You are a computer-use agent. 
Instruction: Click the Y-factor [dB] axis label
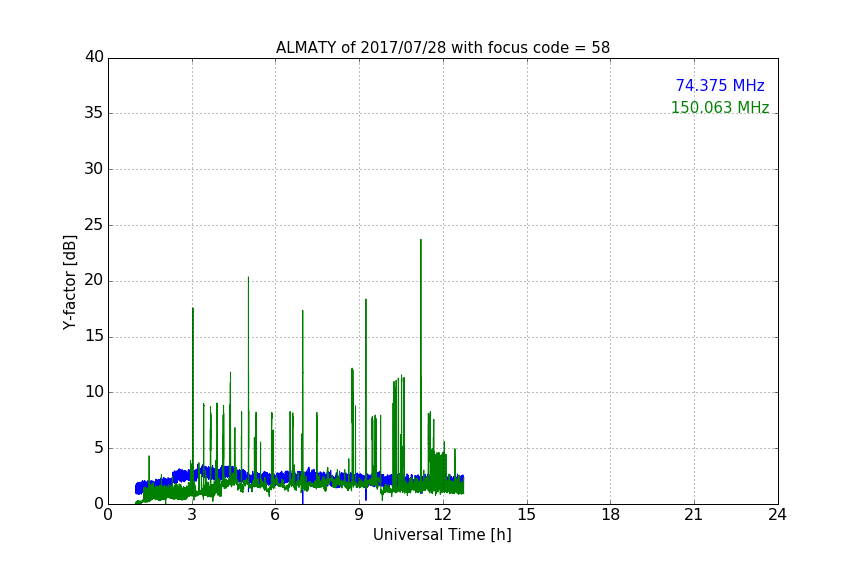(x=69, y=282)
